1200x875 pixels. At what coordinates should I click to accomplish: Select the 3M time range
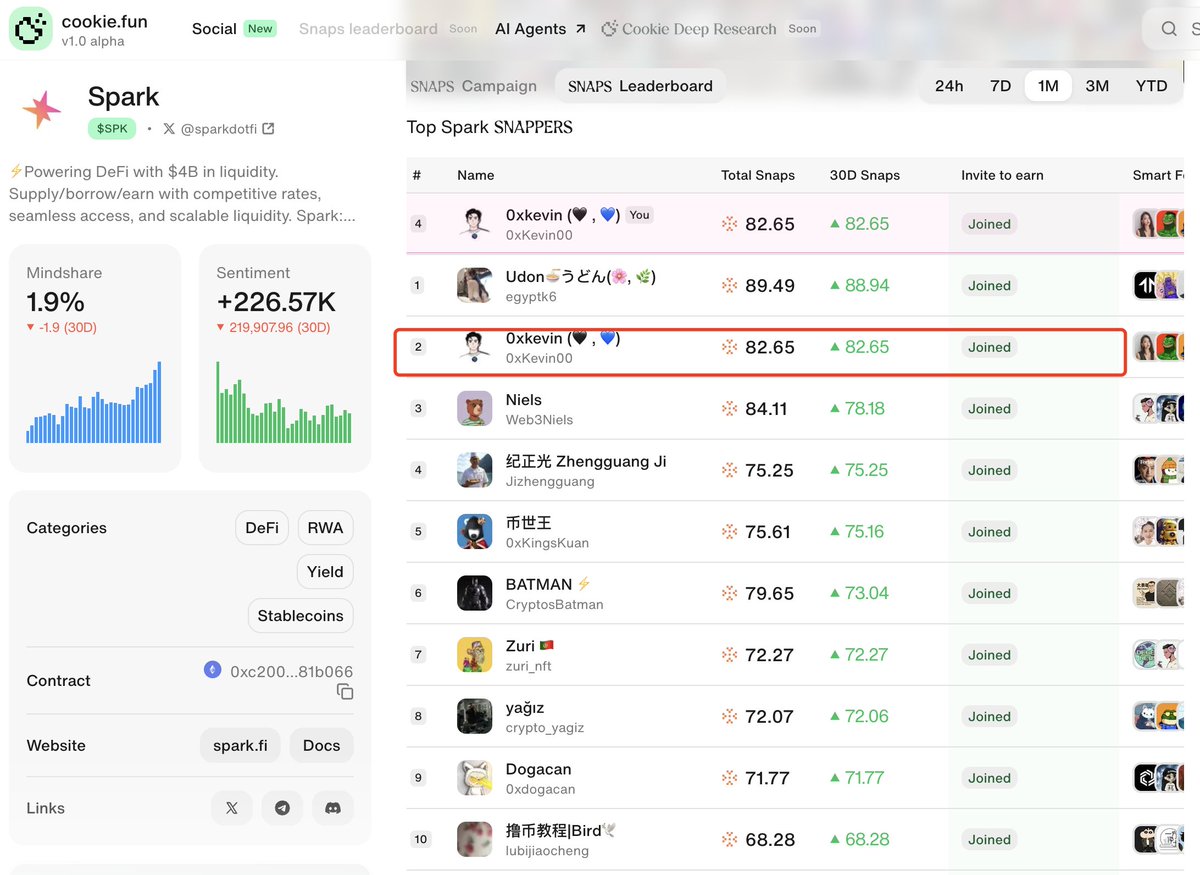1097,86
